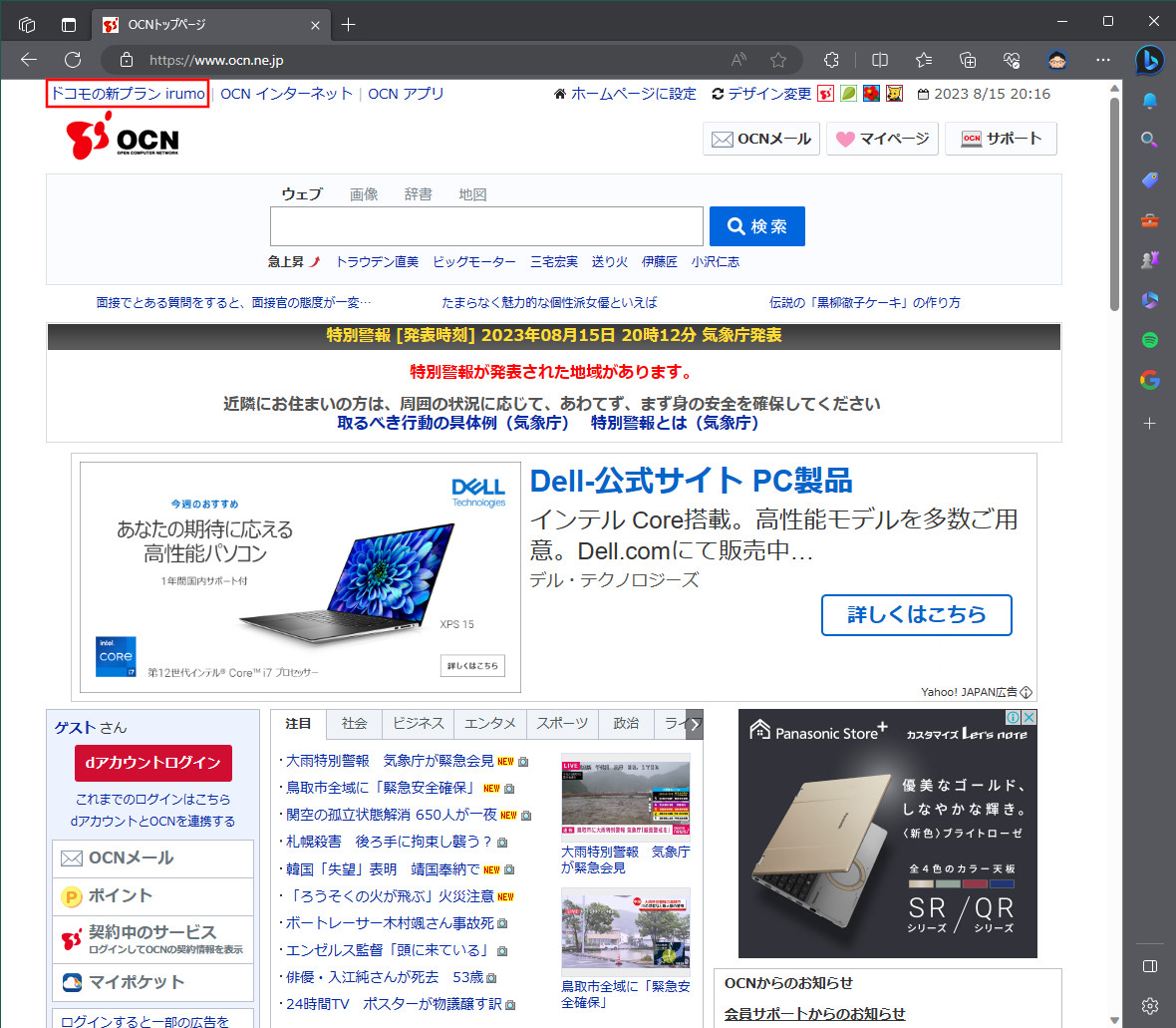1176x1028 pixels.
Task: Open the Collections icon in toolbar
Action: pos(968,60)
